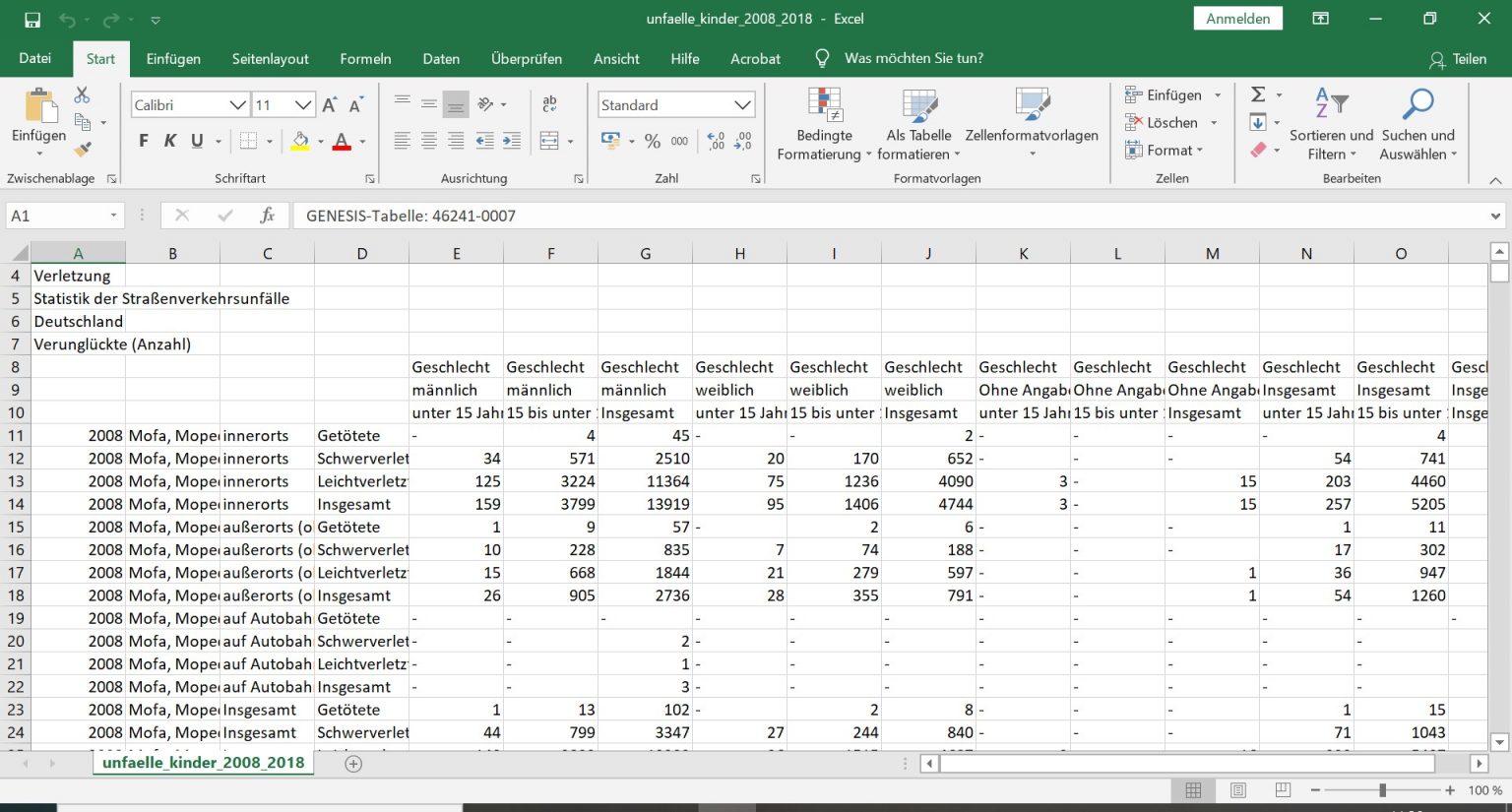1512x812 pixels.
Task: Click the insert function fx icon
Action: [267, 216]
